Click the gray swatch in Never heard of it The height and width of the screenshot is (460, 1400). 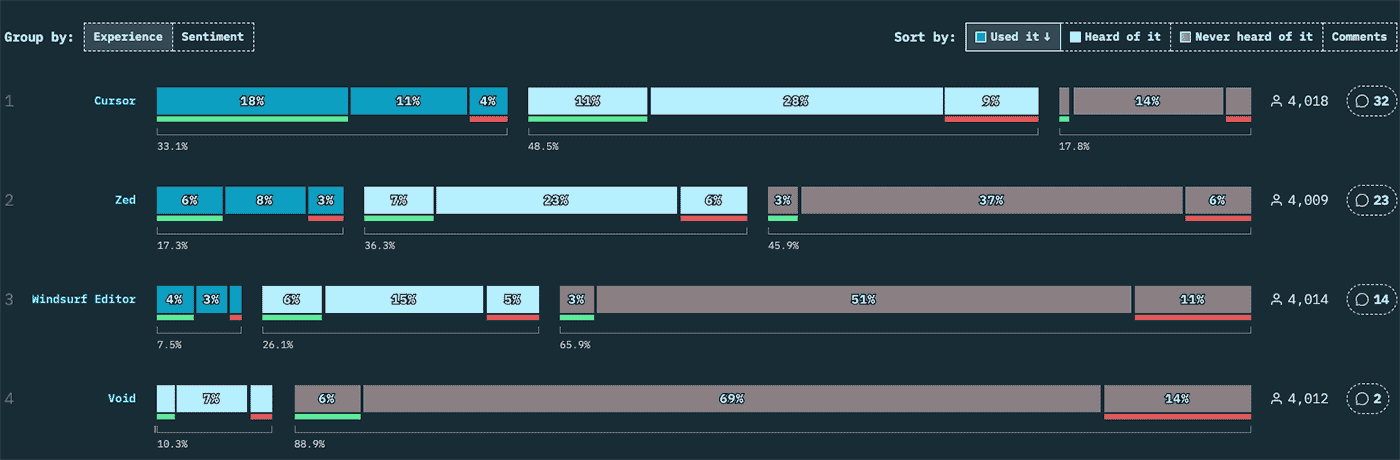[1185, 37]
